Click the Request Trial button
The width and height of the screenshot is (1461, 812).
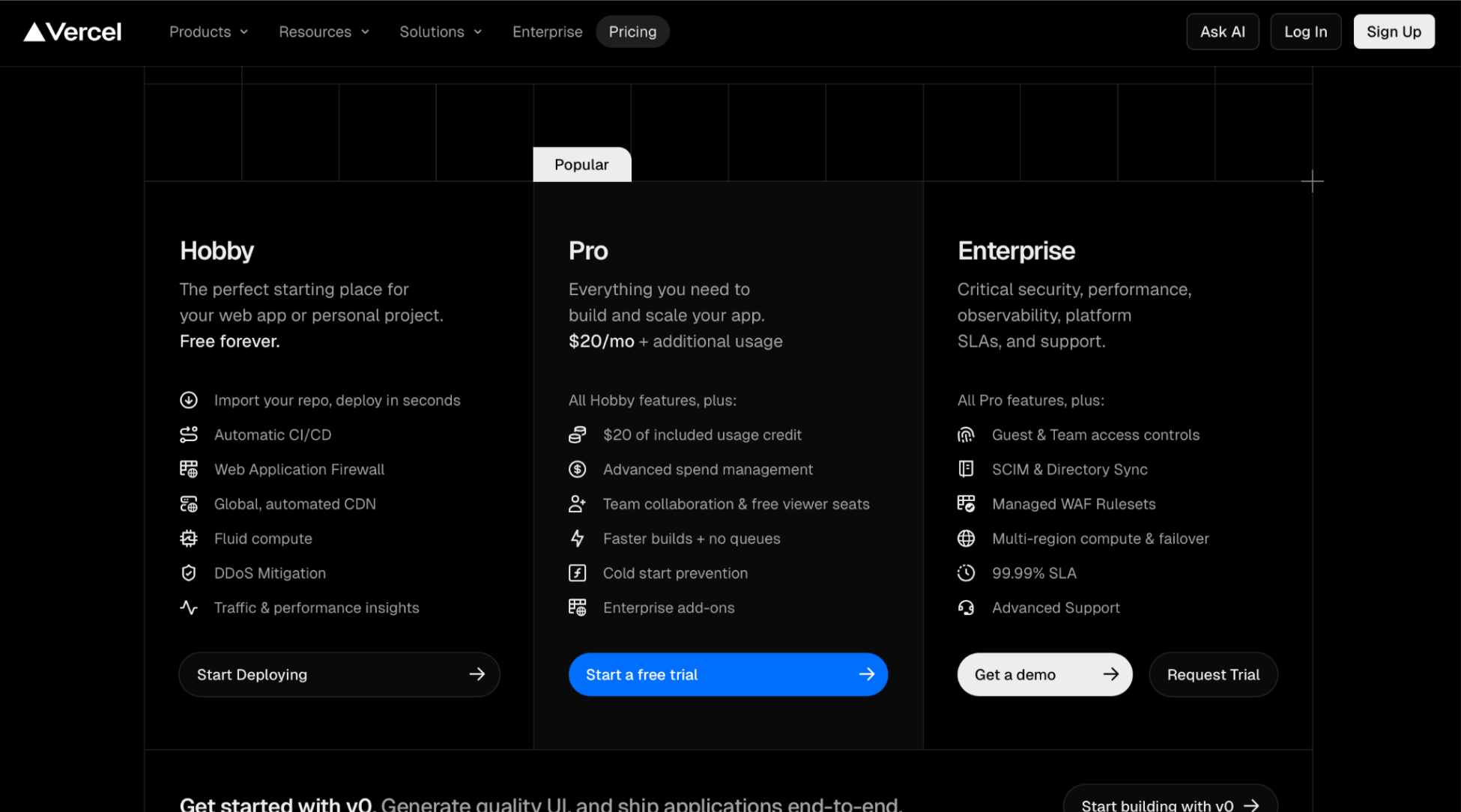1213,675
